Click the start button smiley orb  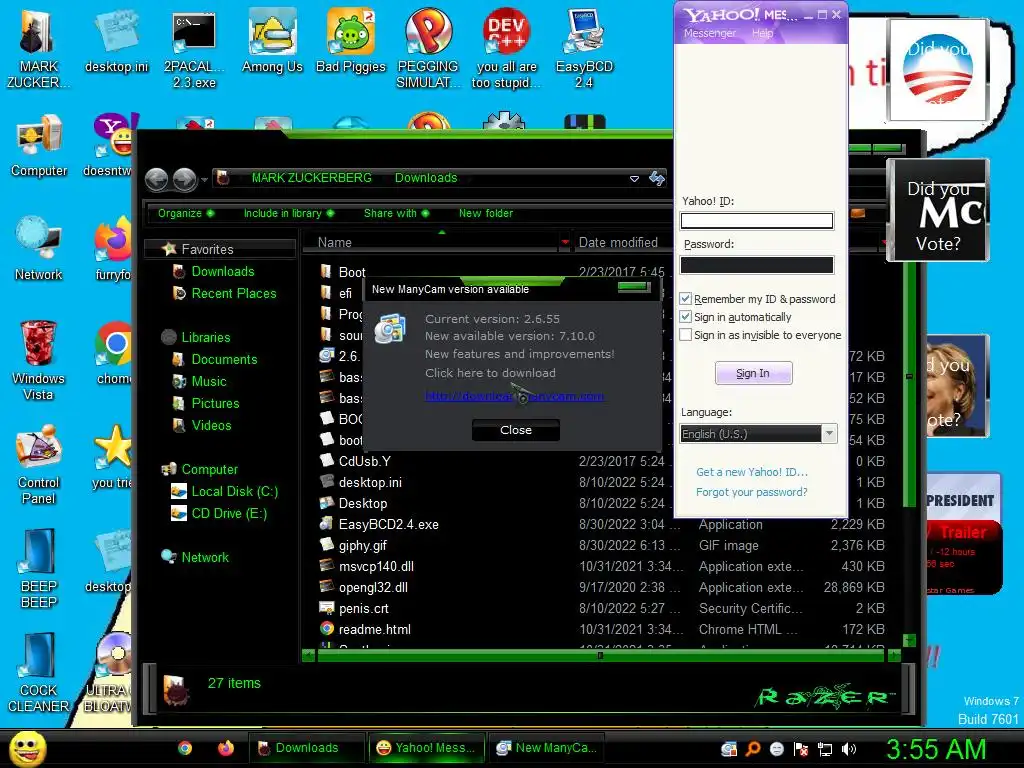point(27,748)
